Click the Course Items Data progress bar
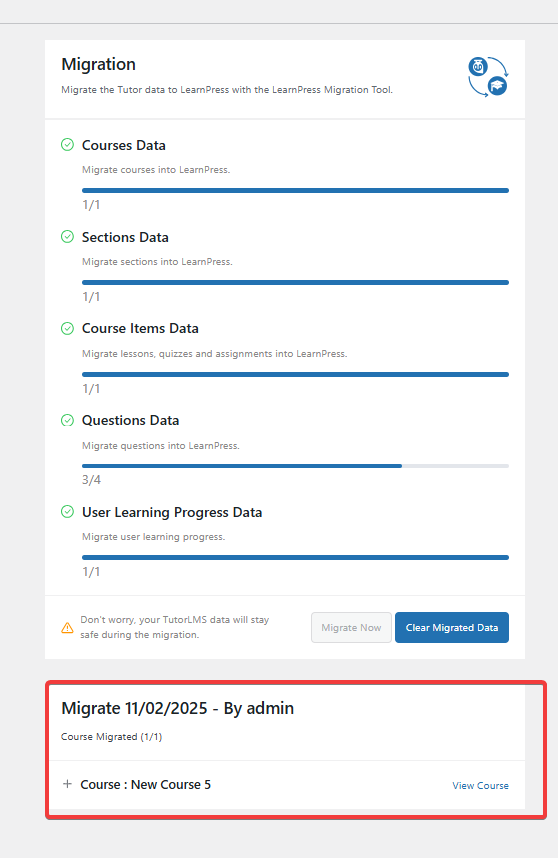The image size is (558, 858). point(295,374)
